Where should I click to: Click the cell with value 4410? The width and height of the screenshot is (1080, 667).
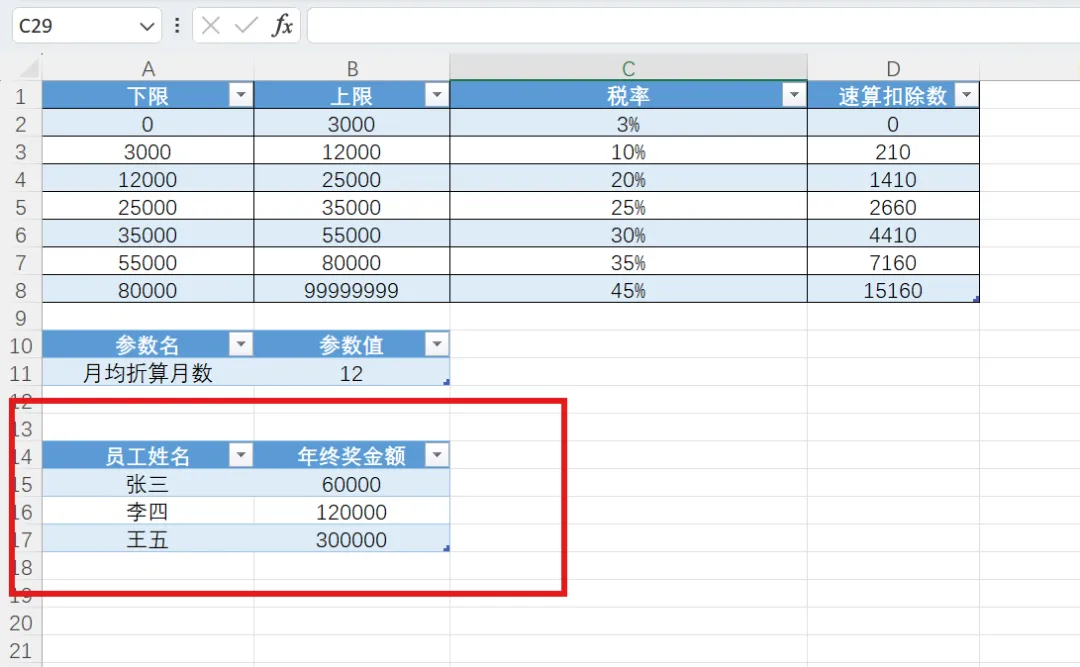click(x=893, y=234)
